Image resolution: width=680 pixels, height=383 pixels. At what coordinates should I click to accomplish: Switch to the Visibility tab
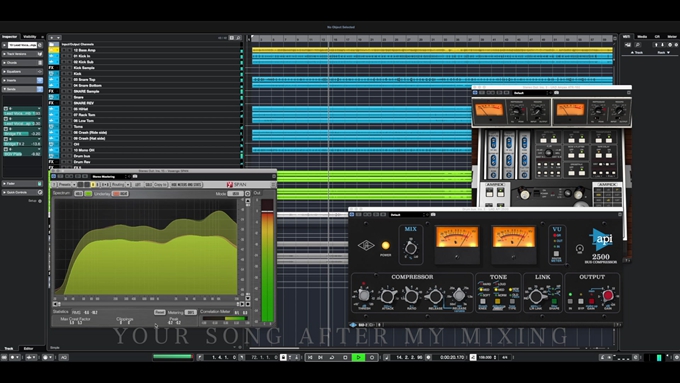[x=30, y=37]
